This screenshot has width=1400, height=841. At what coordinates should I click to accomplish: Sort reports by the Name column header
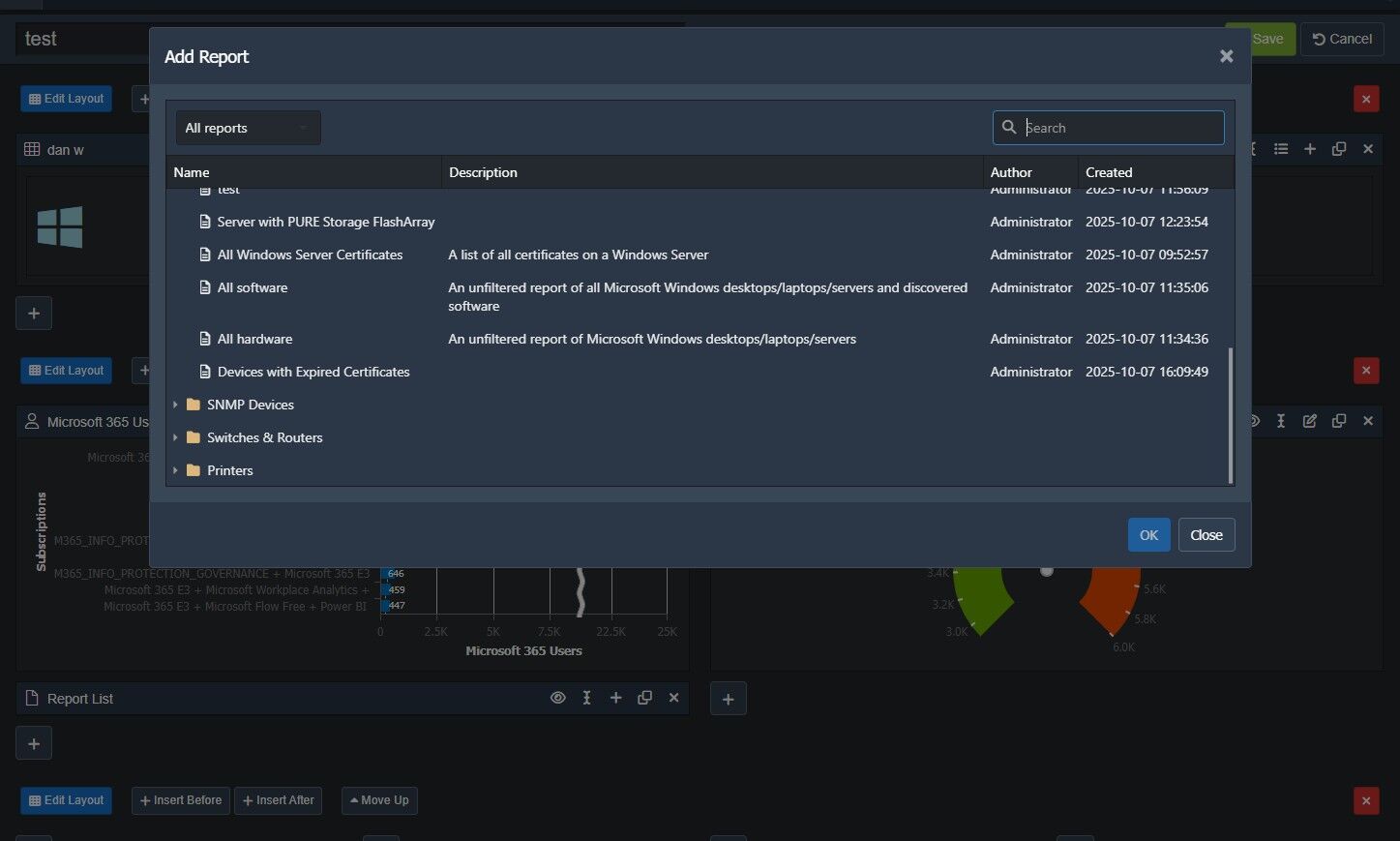pyautogui.click(x=304, y=172)
